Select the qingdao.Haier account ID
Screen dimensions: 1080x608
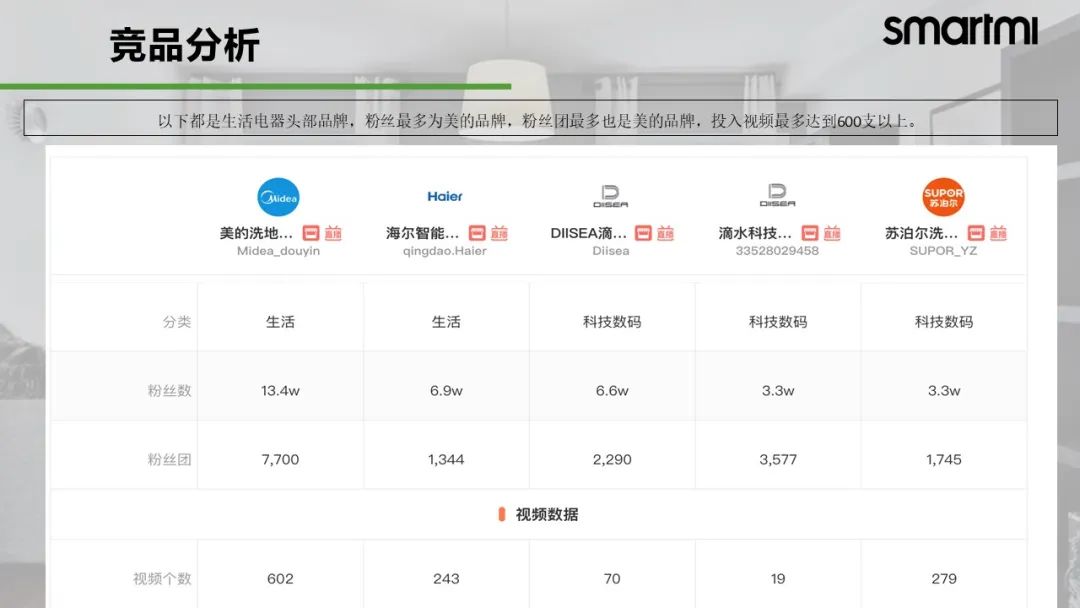445,251
